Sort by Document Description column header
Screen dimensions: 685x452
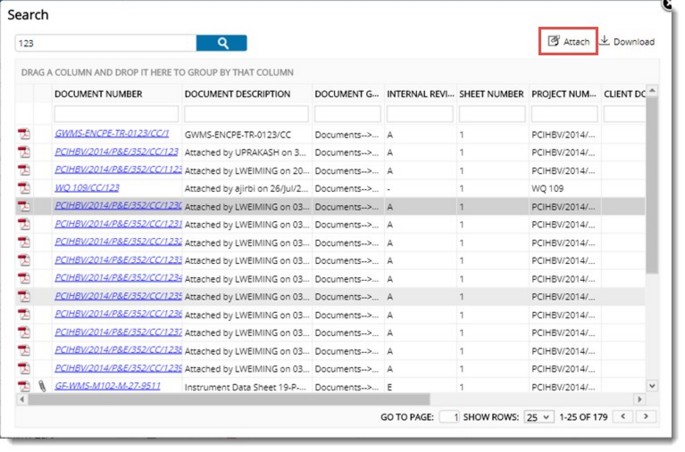pos(237,94)
